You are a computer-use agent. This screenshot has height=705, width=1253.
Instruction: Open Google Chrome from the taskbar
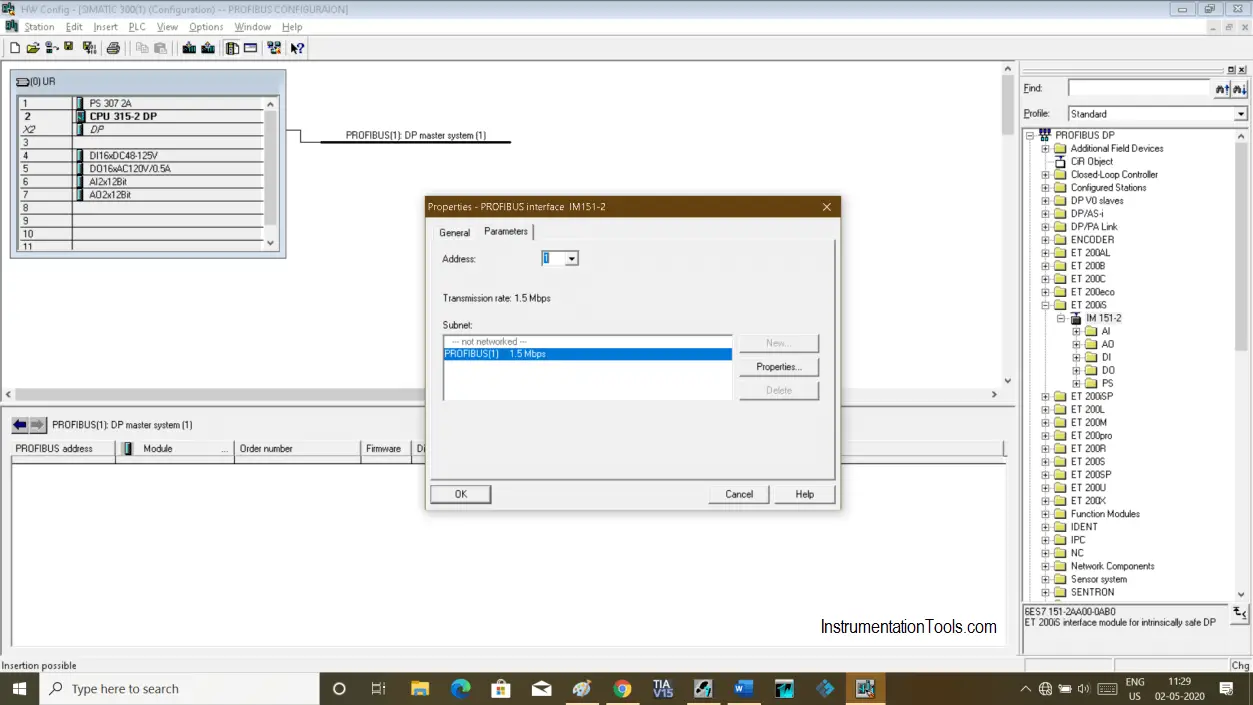622,688
